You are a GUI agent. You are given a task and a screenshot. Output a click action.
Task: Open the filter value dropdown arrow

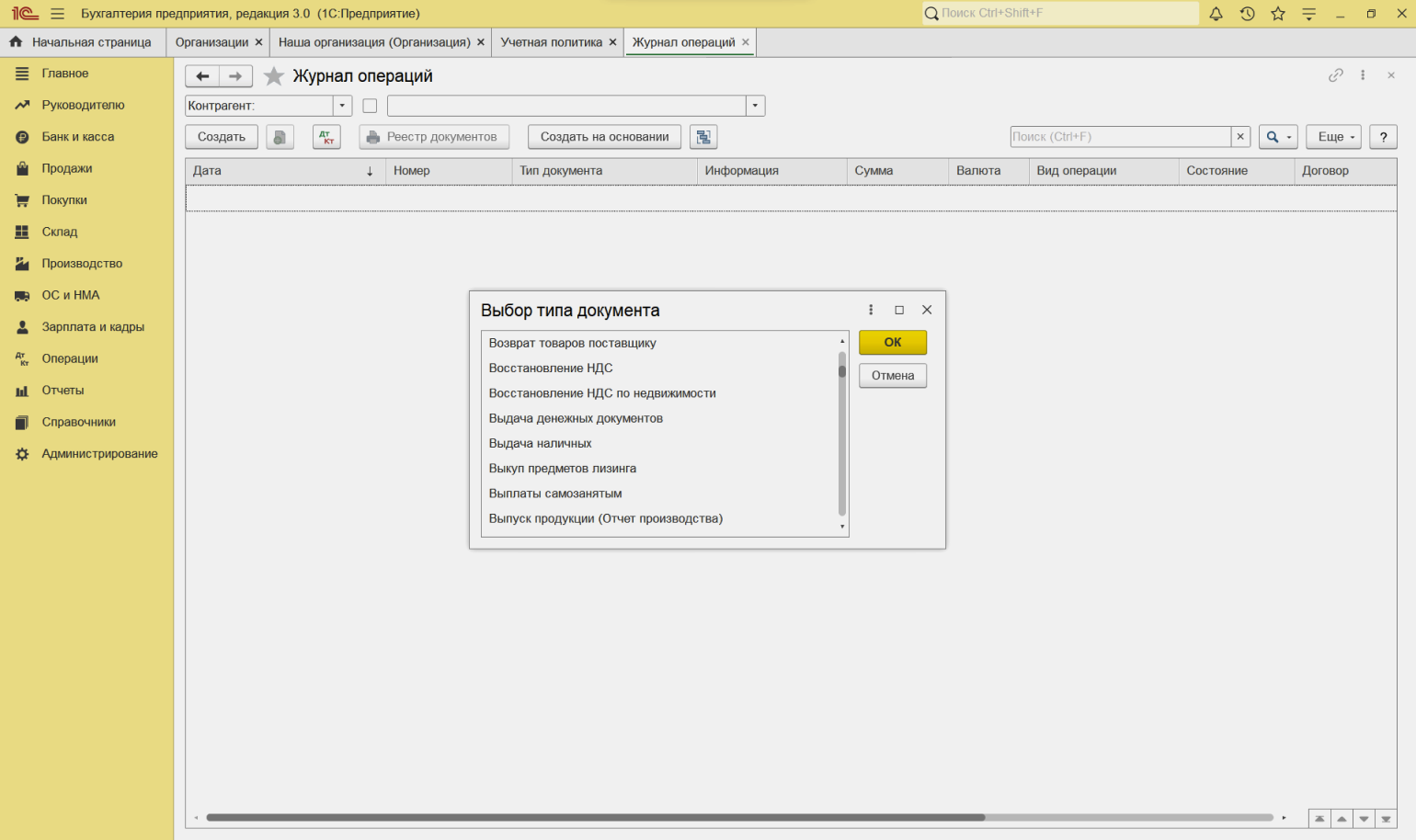755,106
